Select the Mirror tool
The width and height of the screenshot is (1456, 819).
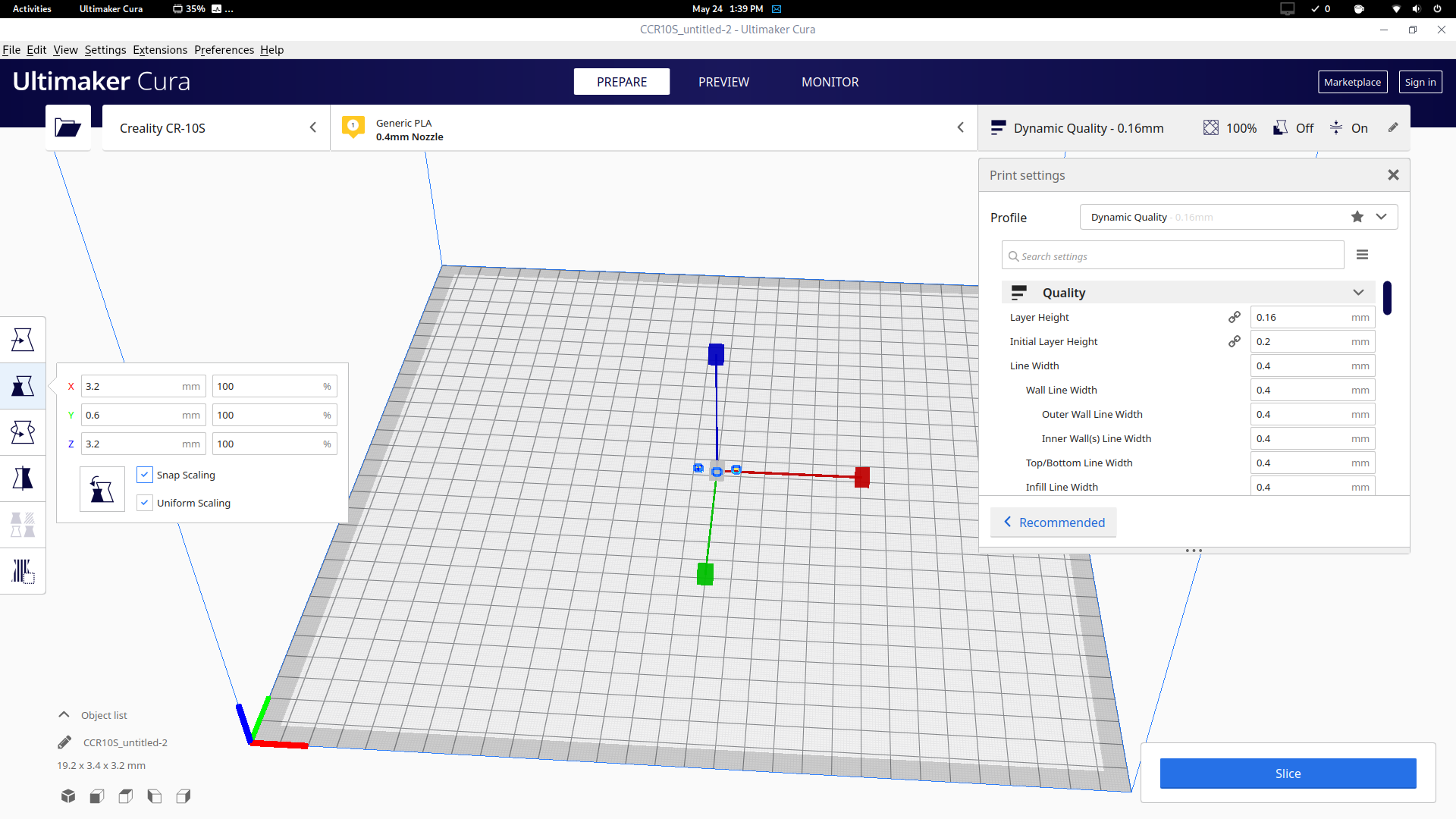point(23,479)
